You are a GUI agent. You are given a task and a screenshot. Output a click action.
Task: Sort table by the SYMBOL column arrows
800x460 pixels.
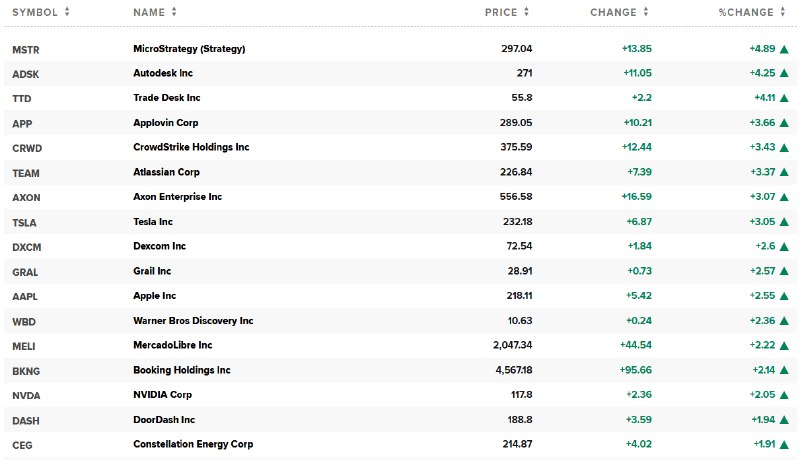click(x=67, y=12)
